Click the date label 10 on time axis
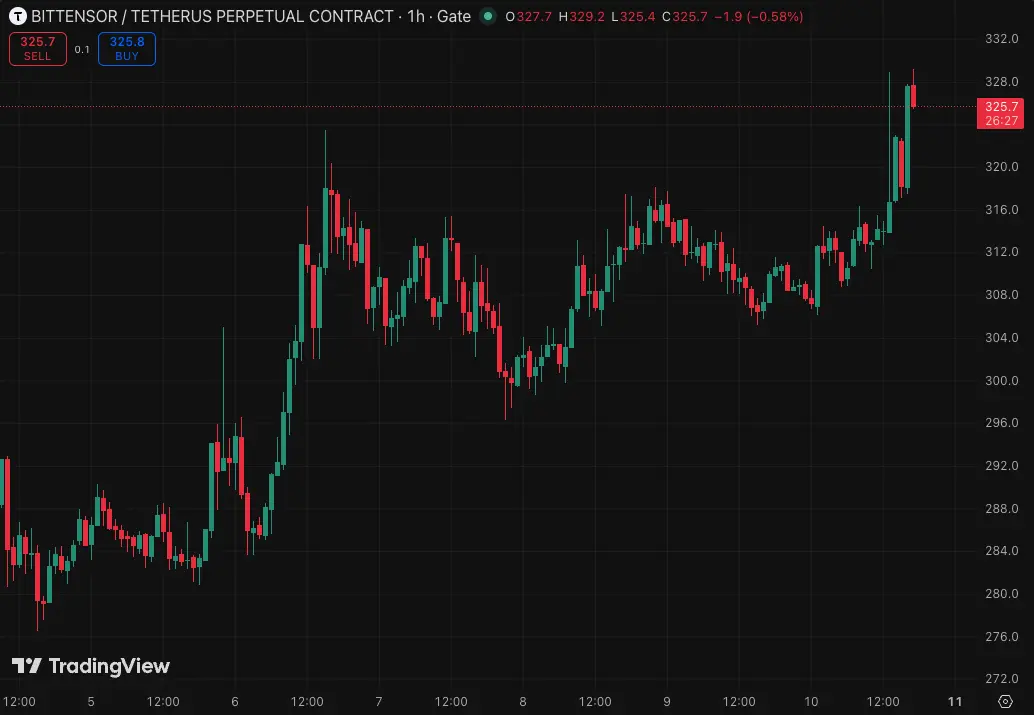The image size is (1034, 715). coord(811,702)
